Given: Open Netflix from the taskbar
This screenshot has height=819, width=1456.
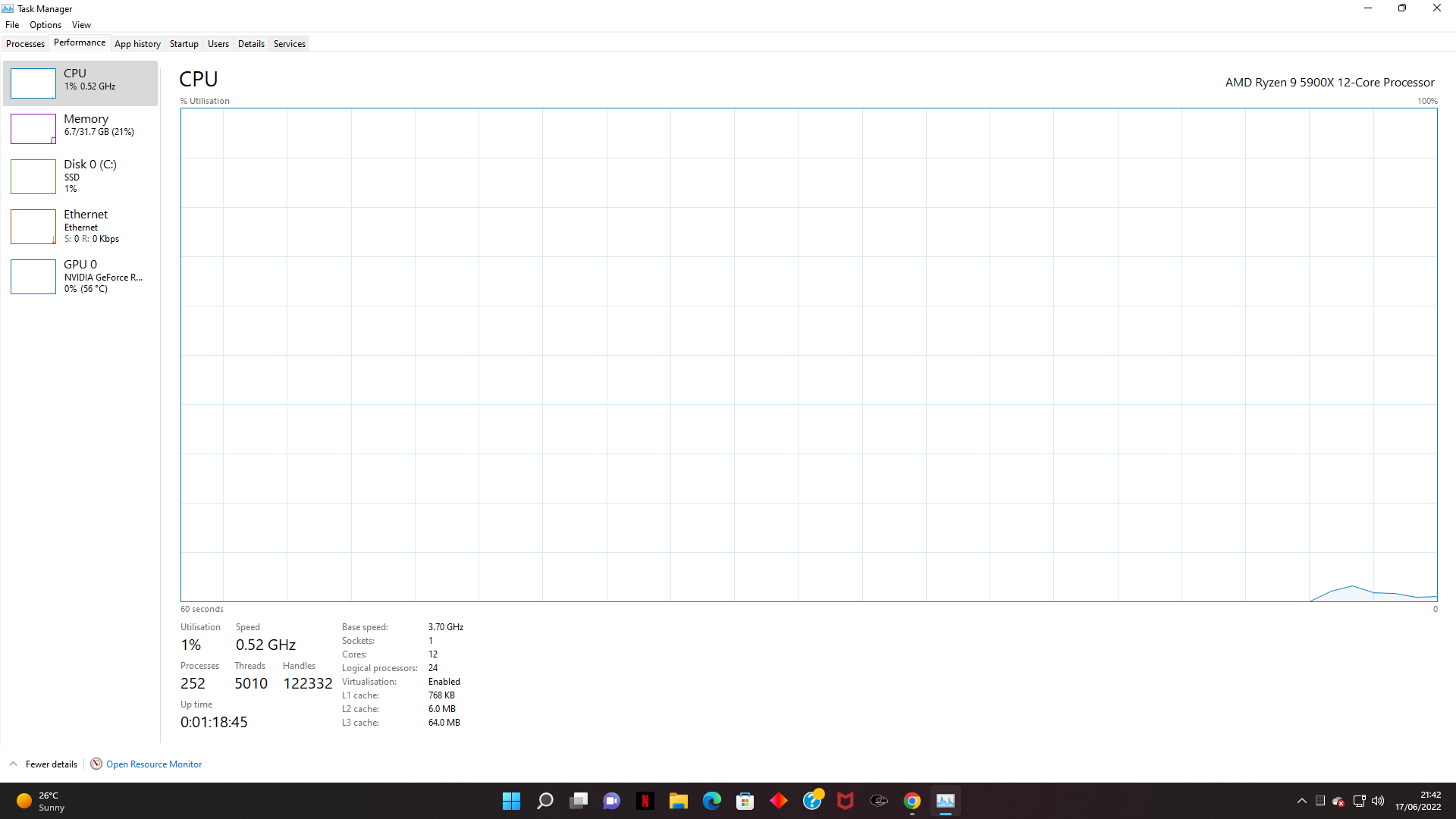Looking at the screenshot, I should click(x=645, y=800).
